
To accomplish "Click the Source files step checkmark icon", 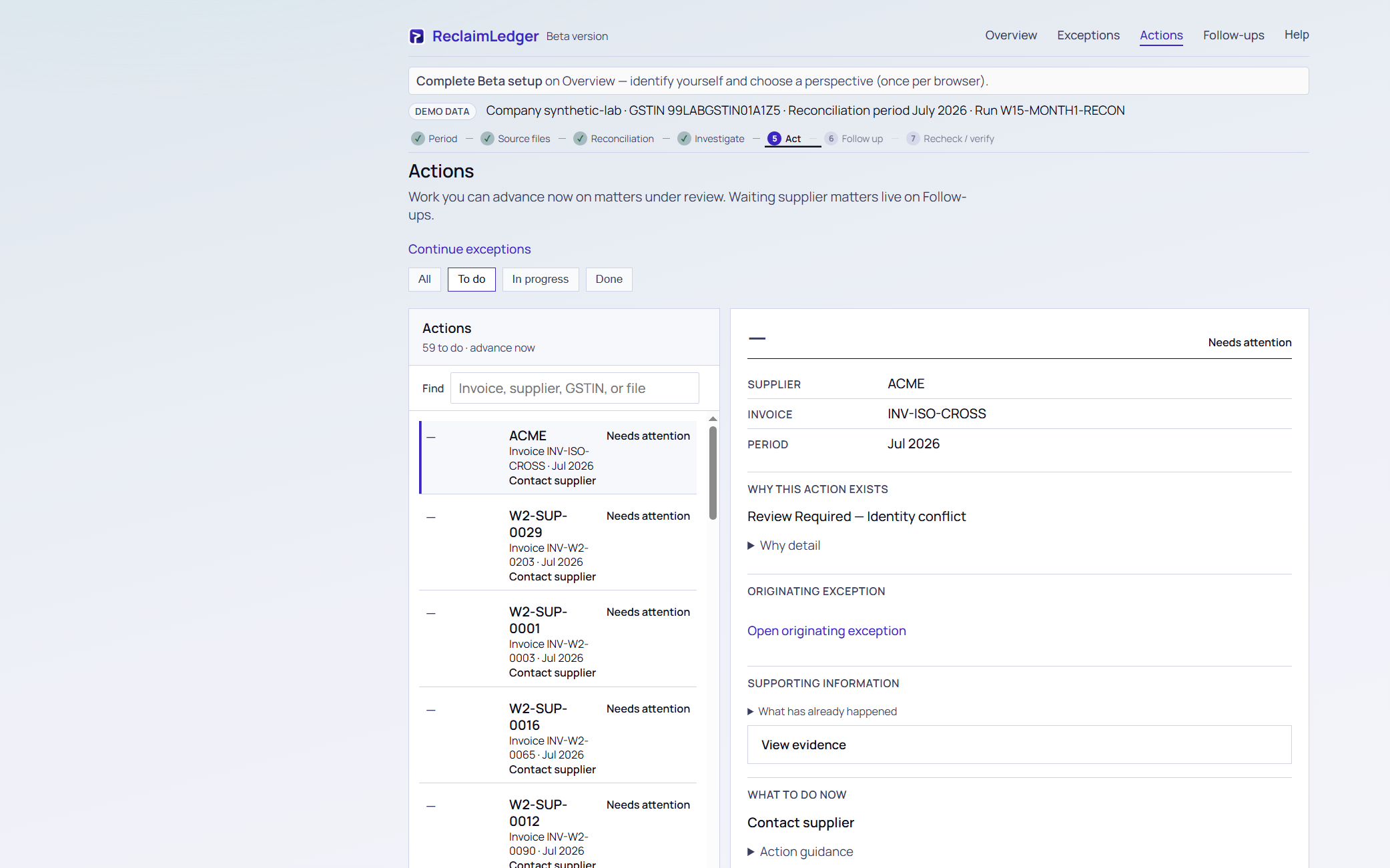I will tap(487, 139).
